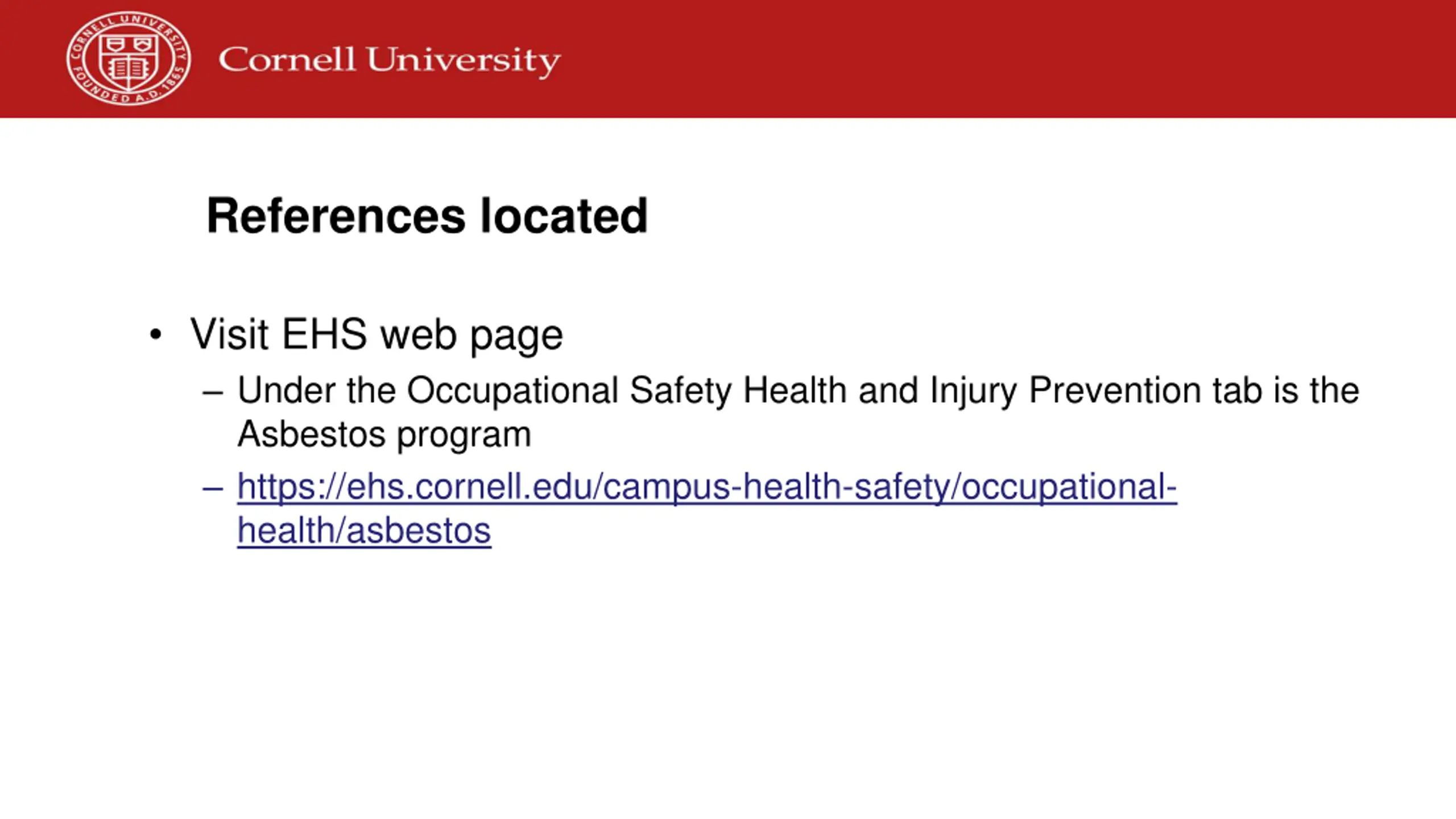
Task: Click the 'Asbestos program' text line
Action: [384, 435]
